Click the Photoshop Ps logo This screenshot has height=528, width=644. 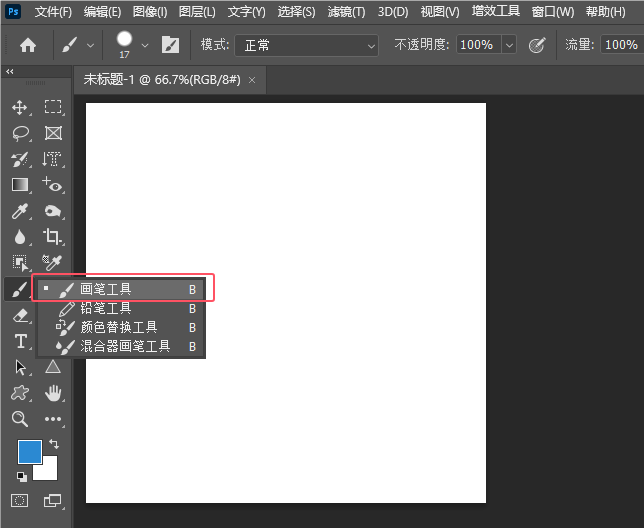pos(13,11)
